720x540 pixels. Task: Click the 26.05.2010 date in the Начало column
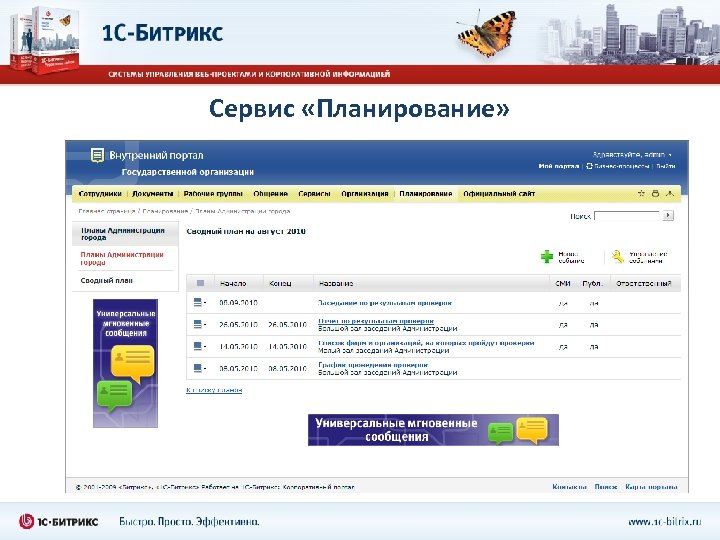point(238,325)
